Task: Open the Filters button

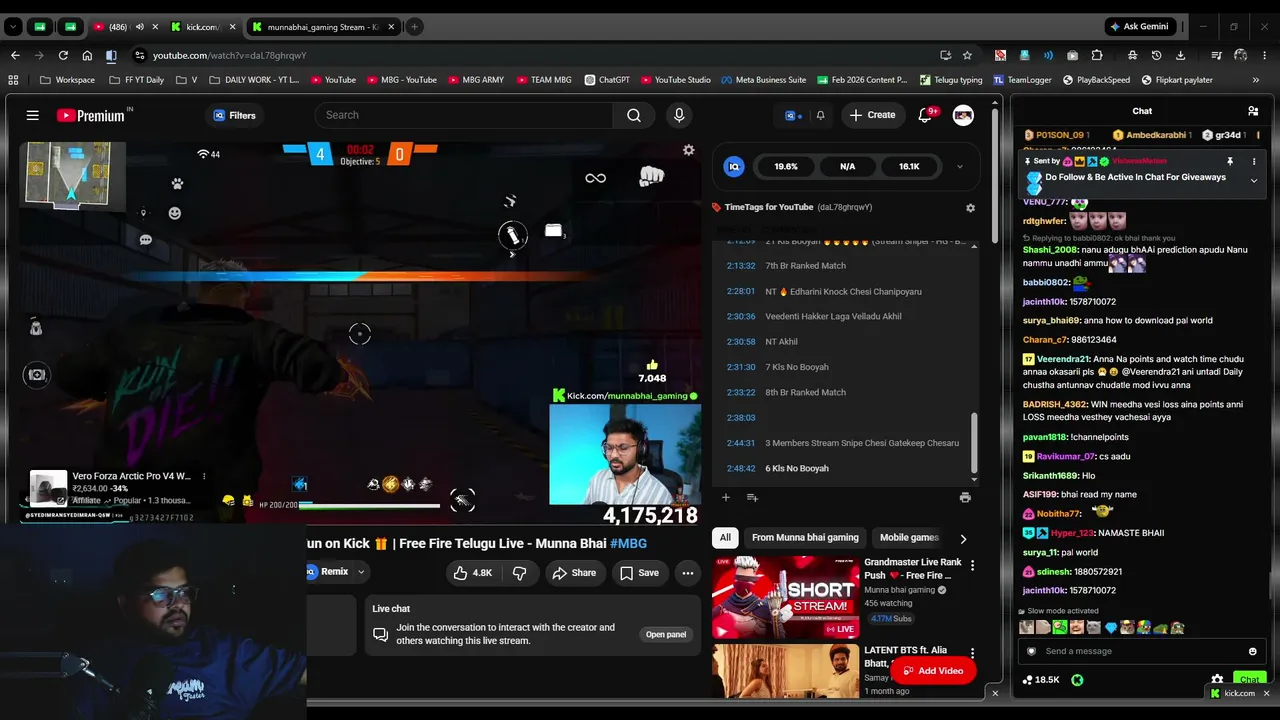Action: [x=234, y=115]
